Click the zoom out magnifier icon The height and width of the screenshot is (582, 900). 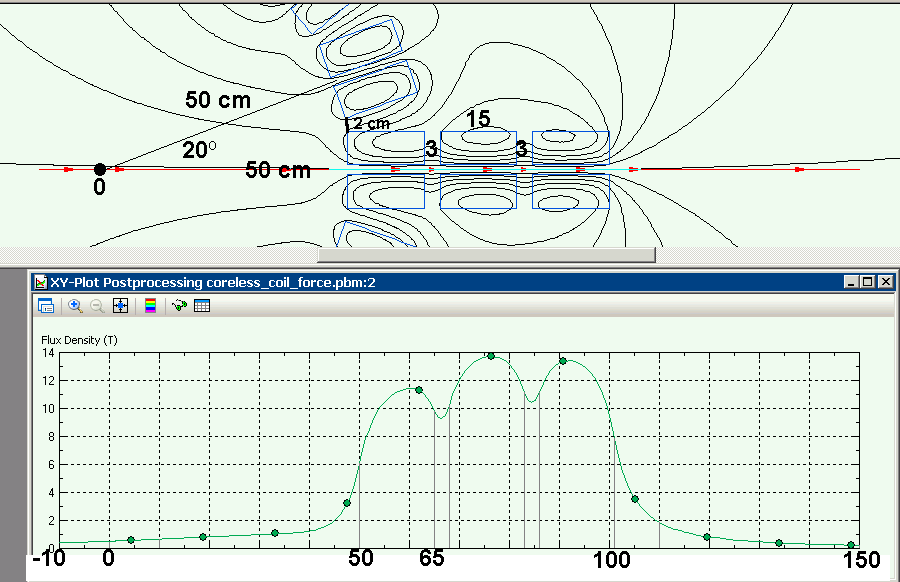pos(97,306)
